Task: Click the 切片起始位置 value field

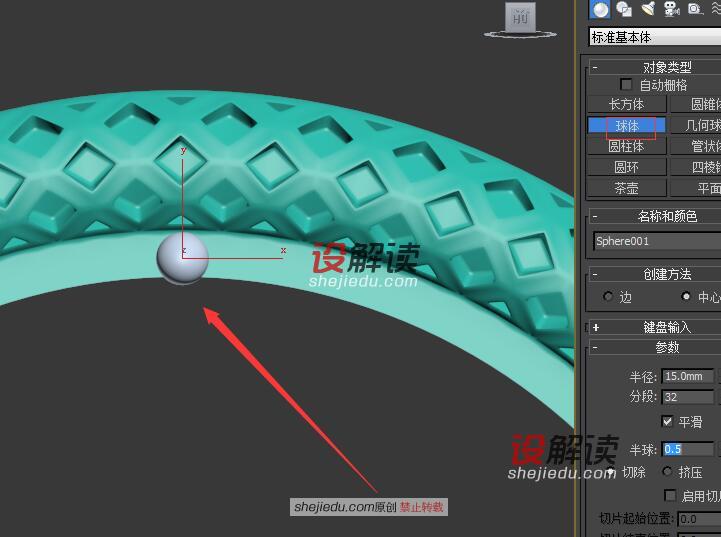Action: [x=699, y=519]
